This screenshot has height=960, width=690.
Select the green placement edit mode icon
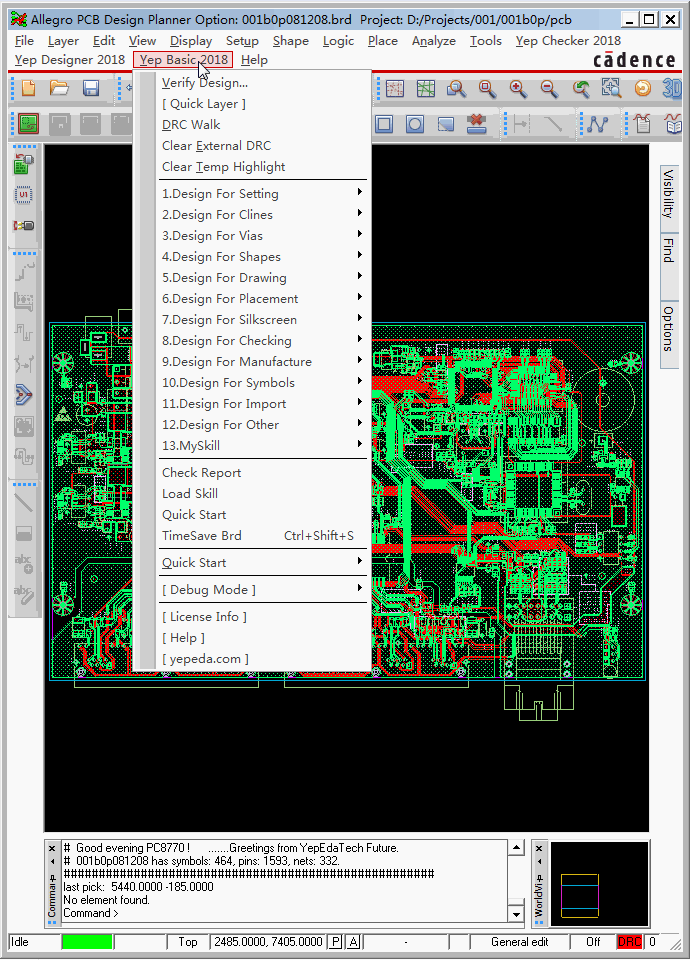[x=28, y=124]
